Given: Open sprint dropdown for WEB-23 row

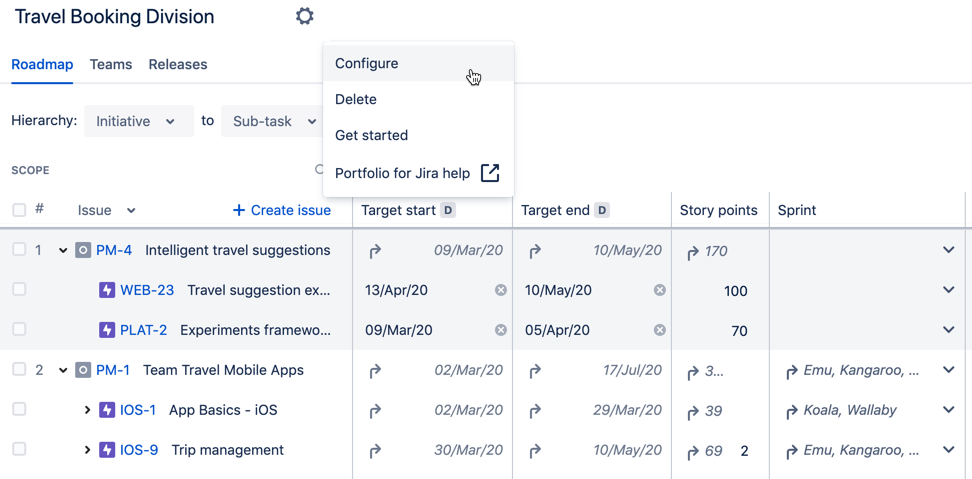Looking at the screenshot, I should coord(948,289).
